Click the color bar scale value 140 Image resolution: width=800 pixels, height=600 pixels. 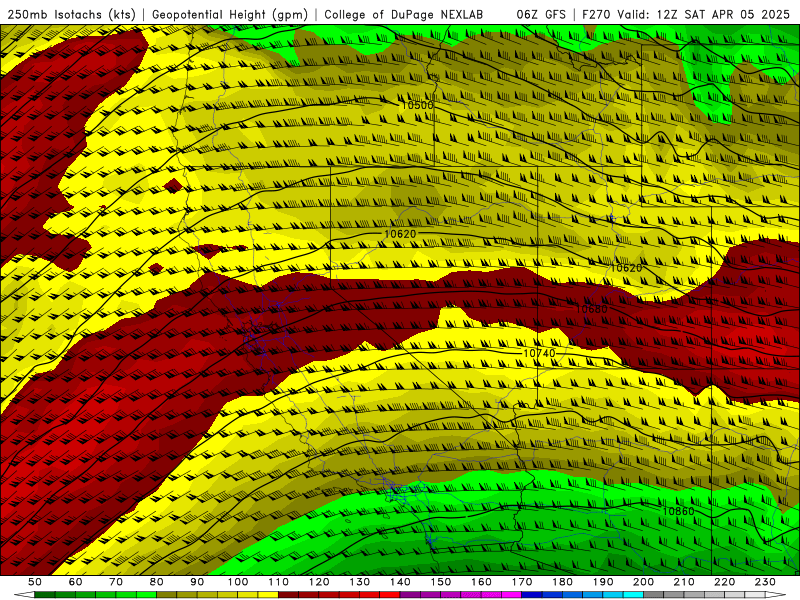coord(400,582)
